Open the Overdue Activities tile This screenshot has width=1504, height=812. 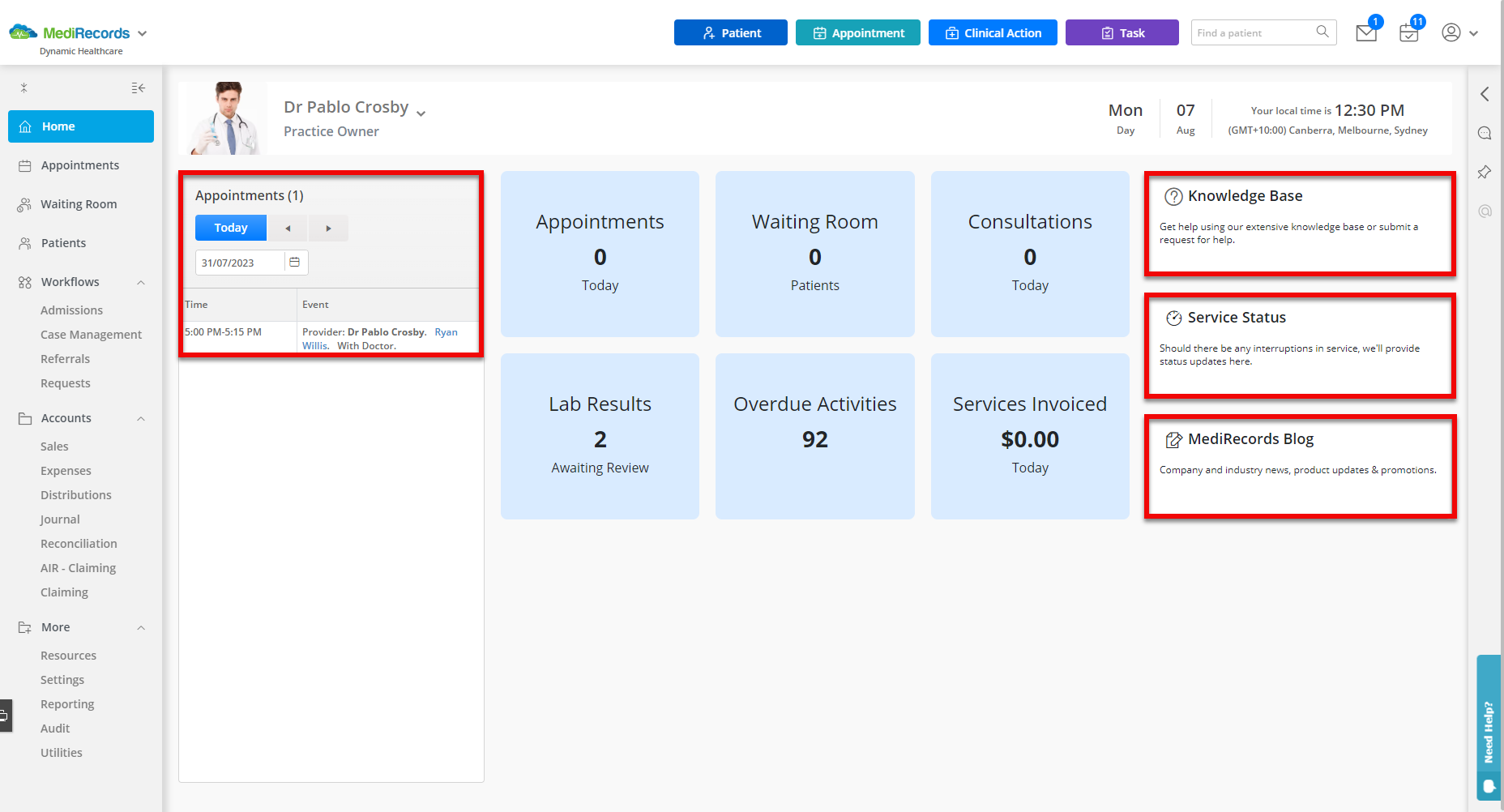[x=815, y=436]
